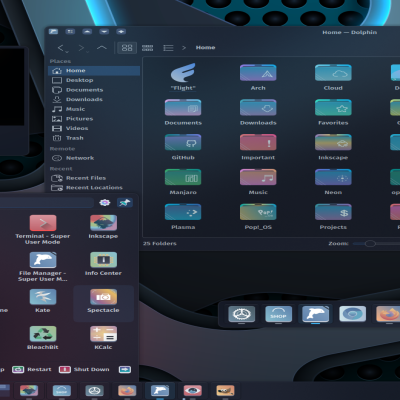The width and height of the screenshot is (400, 400).
Task: Open forward-history dropdown arrow under Forward button
Action: (x=87, y=52)
